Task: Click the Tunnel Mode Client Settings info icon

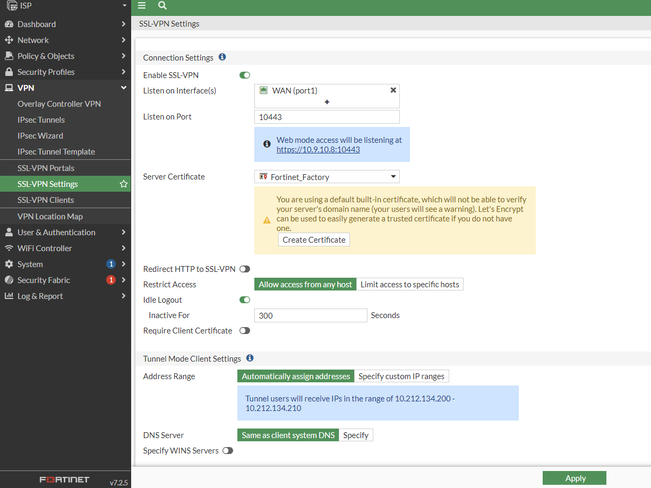Action: pyautogui.click(x=249, y=358)
